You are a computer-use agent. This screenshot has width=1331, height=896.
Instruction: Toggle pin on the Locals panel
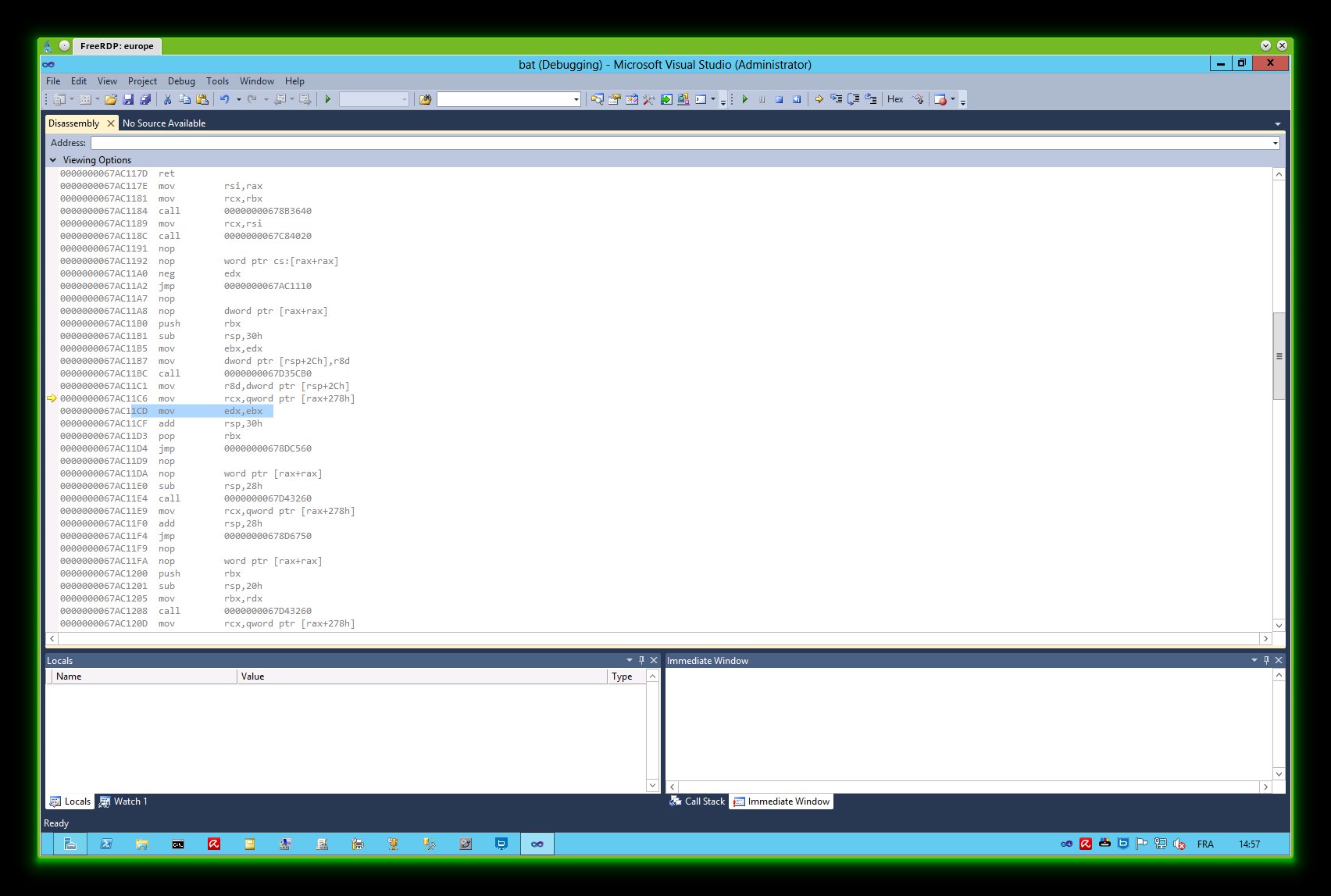641,660
